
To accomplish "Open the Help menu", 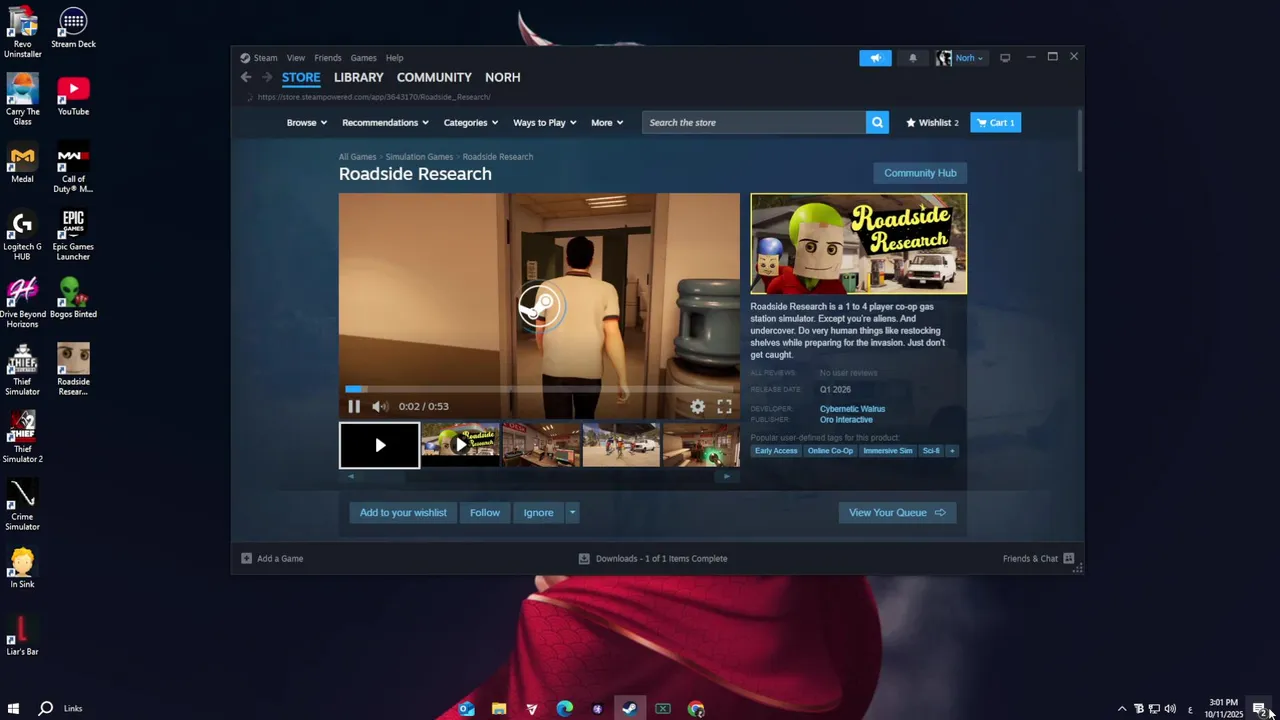I will tap(394, 58).
